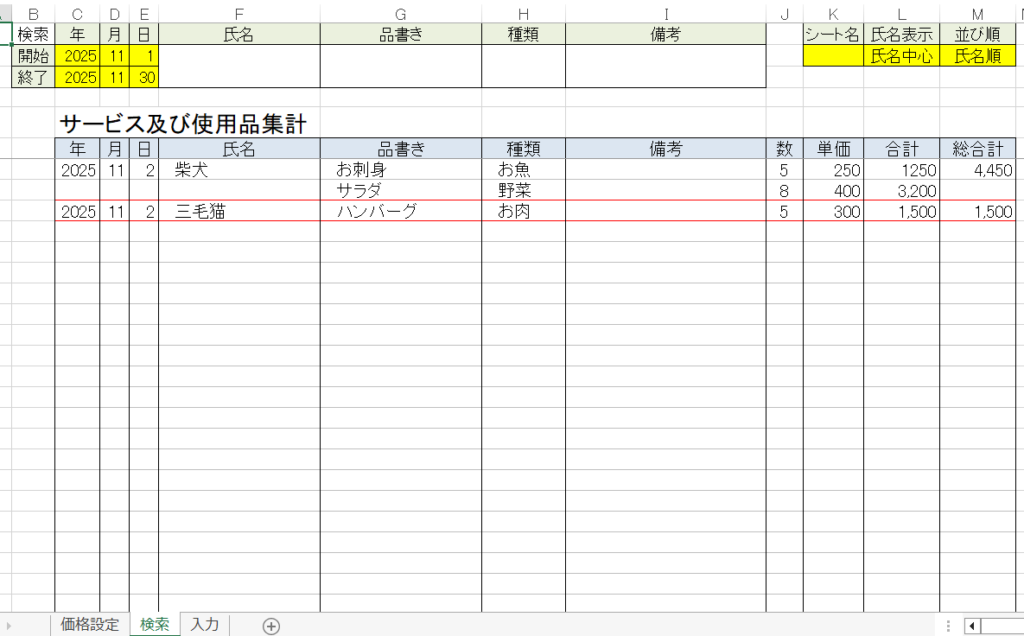This screenshot has width=1024, height=636.
Task: Open the 入力 sheet tab
Action: 204,625
